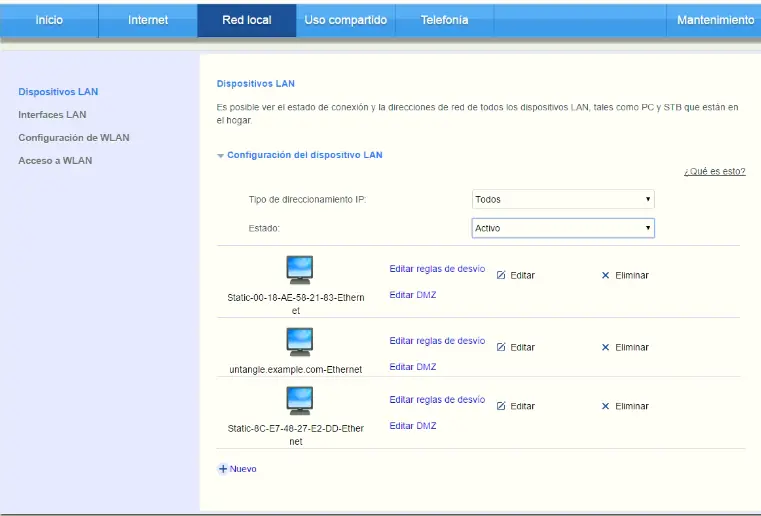Click the Eliminar label for Static-8C-E7-48-27-E2-DD
This screenshot has width=761, height=516.
632,406
